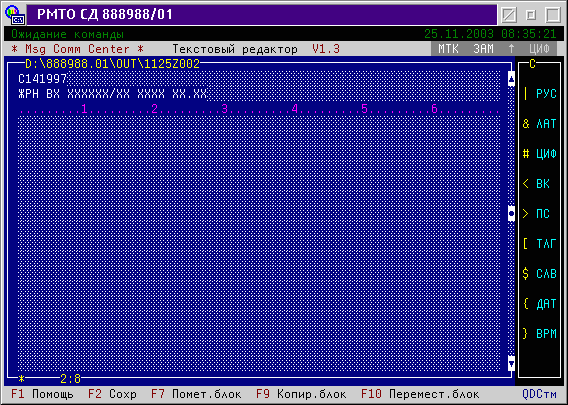Copy block with F9 Копир.блок

click(x=301, y=394)
